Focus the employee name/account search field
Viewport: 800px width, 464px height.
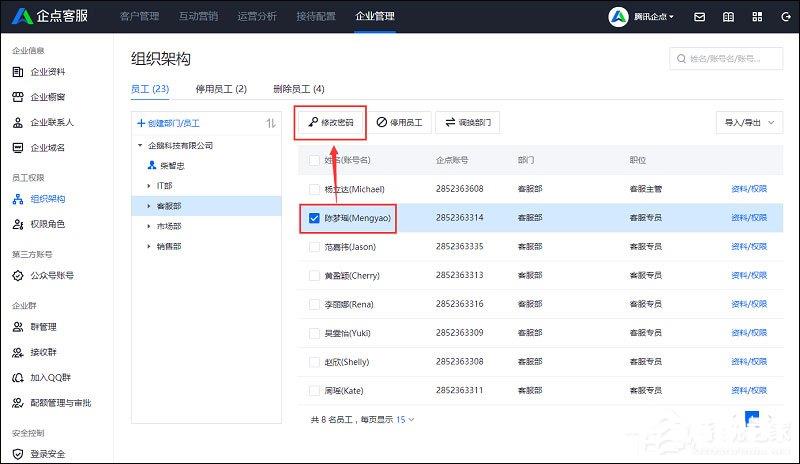(x=726, y=59)
